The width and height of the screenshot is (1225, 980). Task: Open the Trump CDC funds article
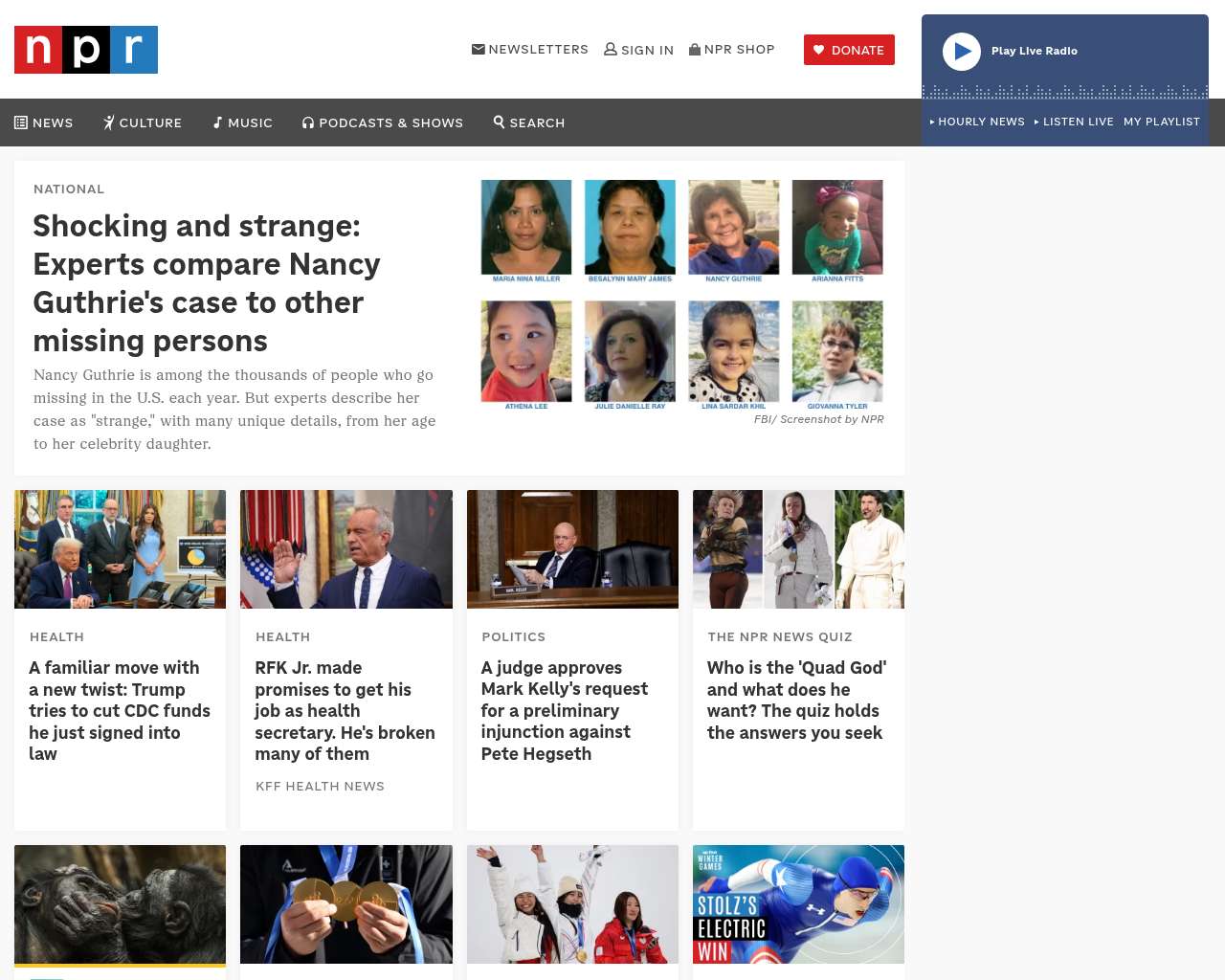(120, 711)
